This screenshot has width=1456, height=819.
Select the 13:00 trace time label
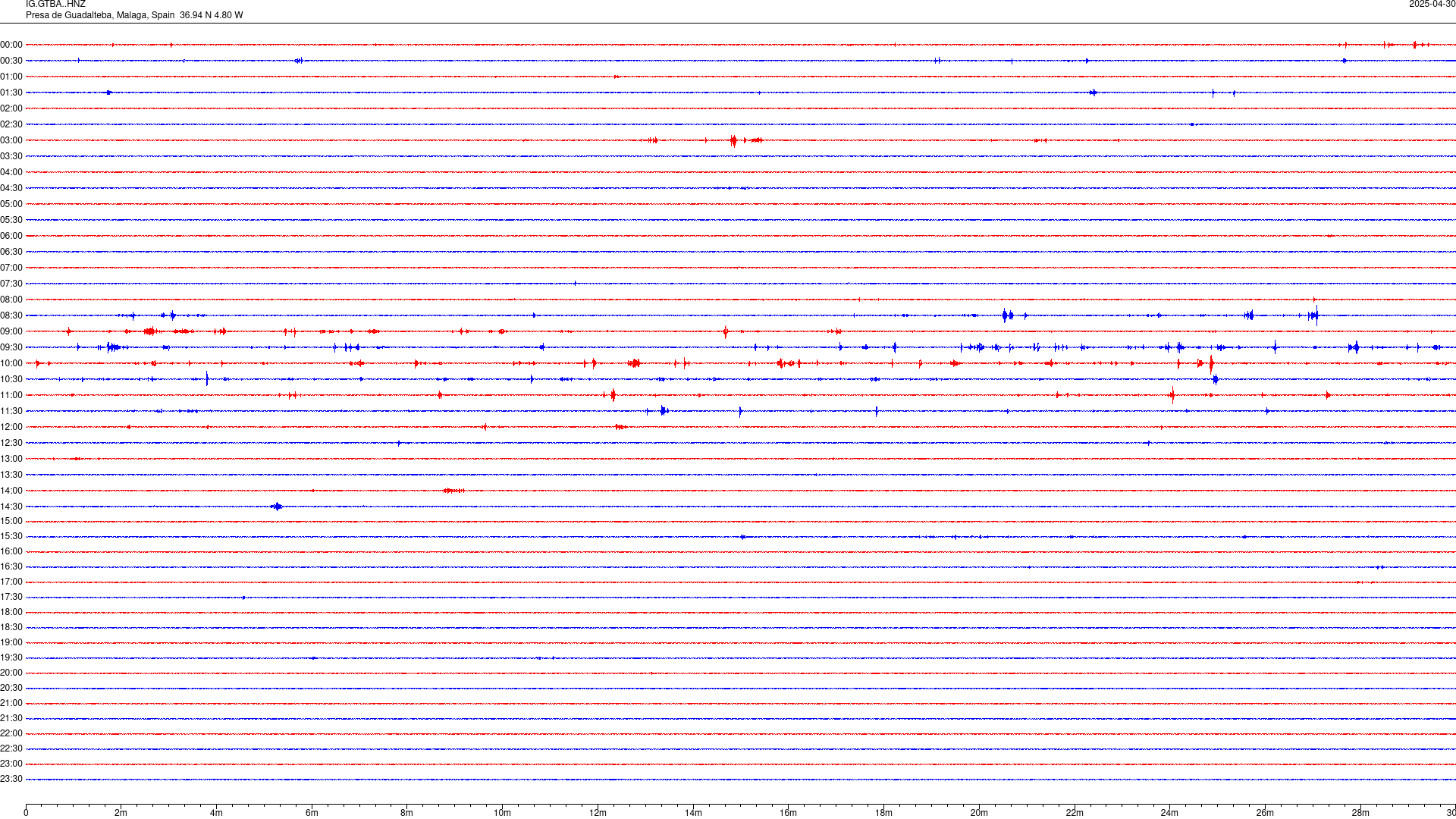pos(11,459)
